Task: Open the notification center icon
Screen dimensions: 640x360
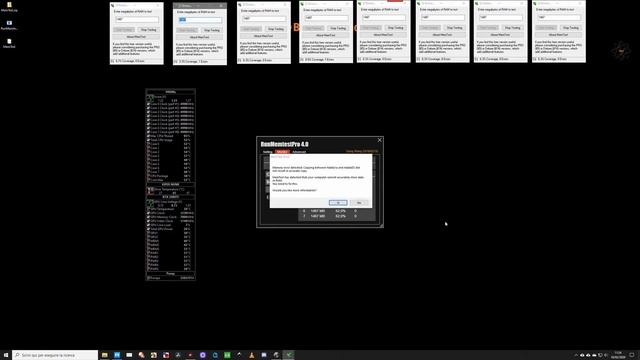Action: [x=632, y=355]
